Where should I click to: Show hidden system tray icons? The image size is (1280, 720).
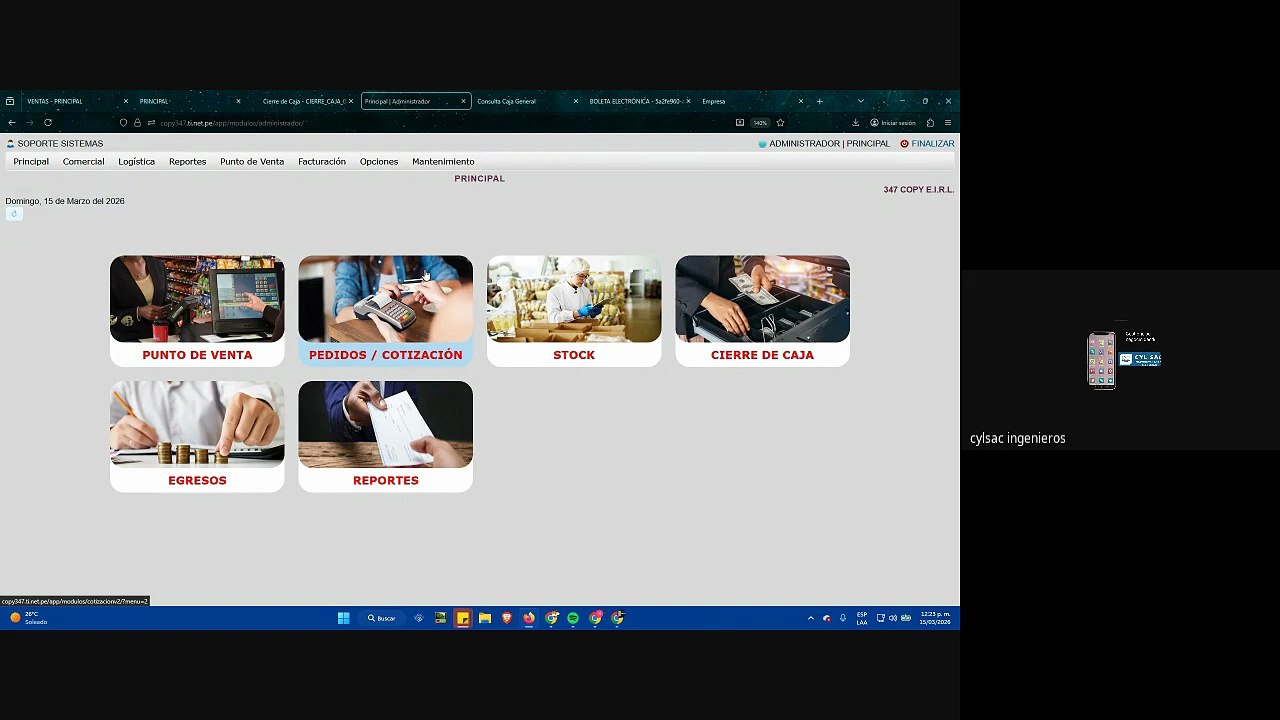click(810, 618)
